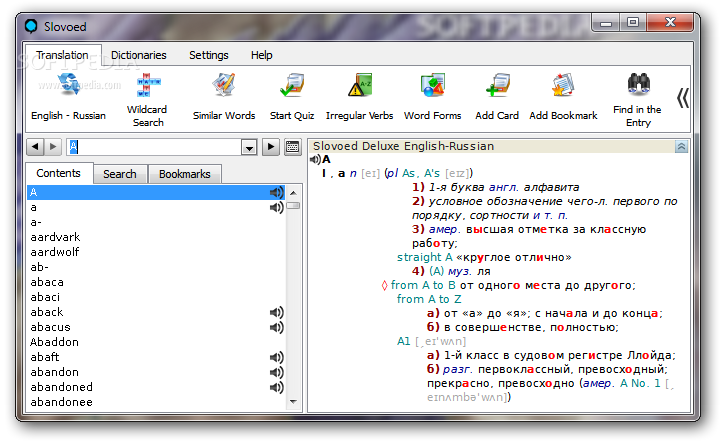Switch to the Search tab
This screenshot has height=442, width=721.
point(120,174)
